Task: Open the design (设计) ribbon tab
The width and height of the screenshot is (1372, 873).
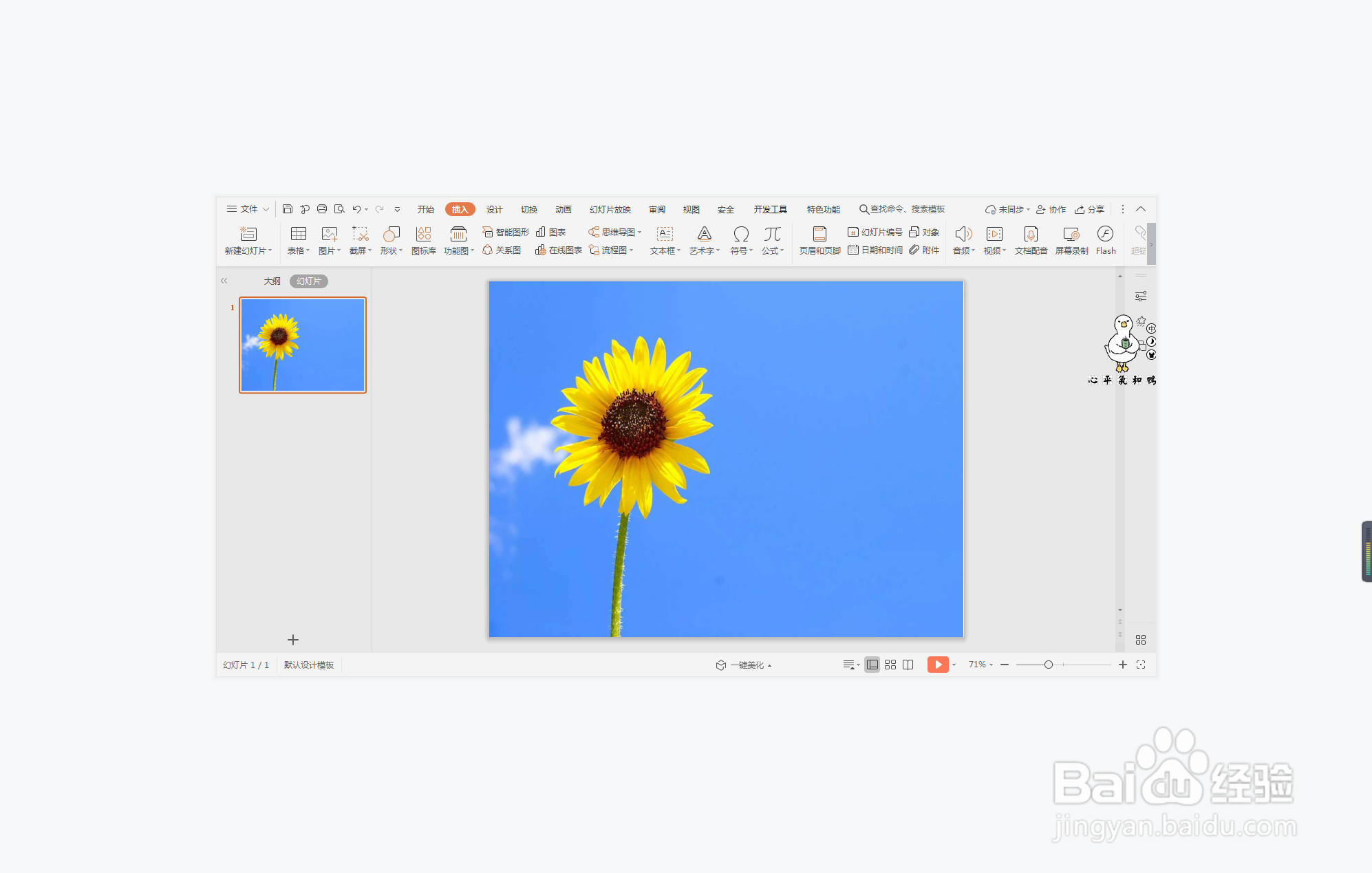Action: tap(494, 210)
